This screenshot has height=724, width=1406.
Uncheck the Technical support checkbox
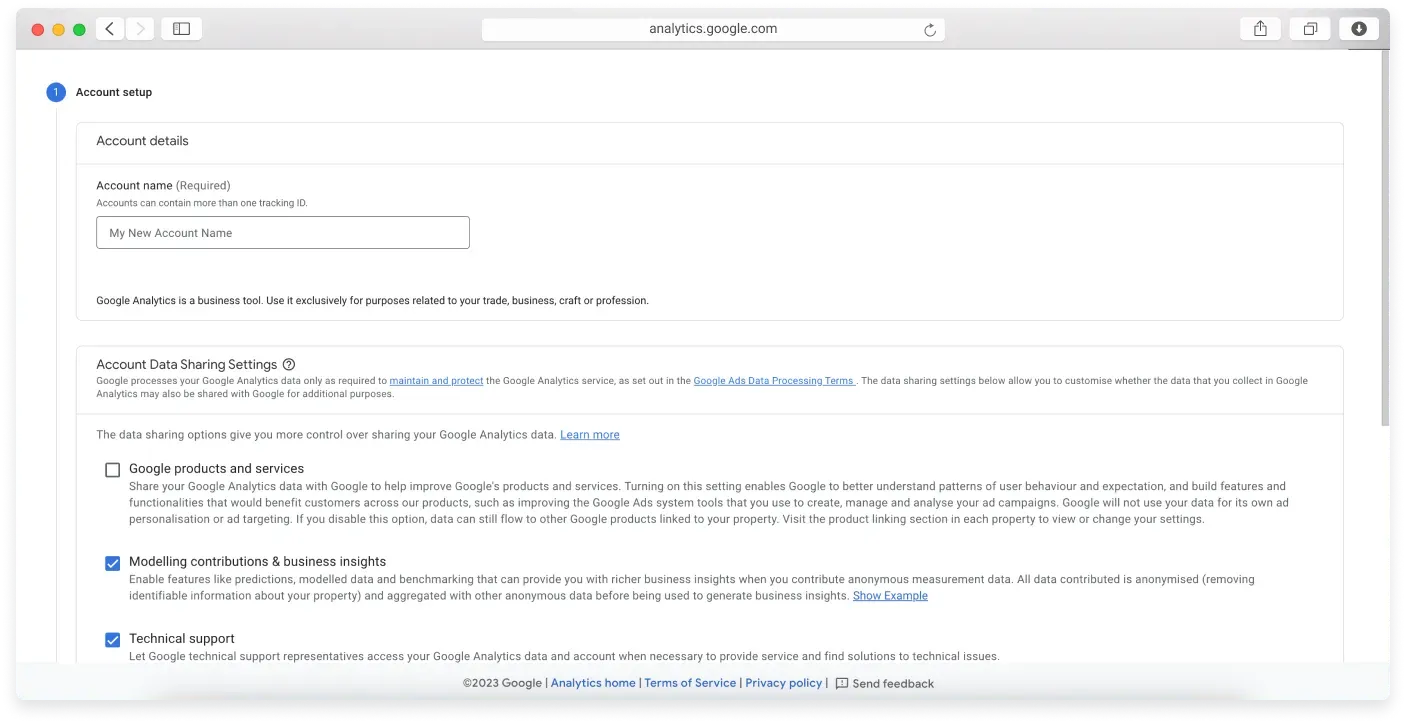(x=113, y=640)
